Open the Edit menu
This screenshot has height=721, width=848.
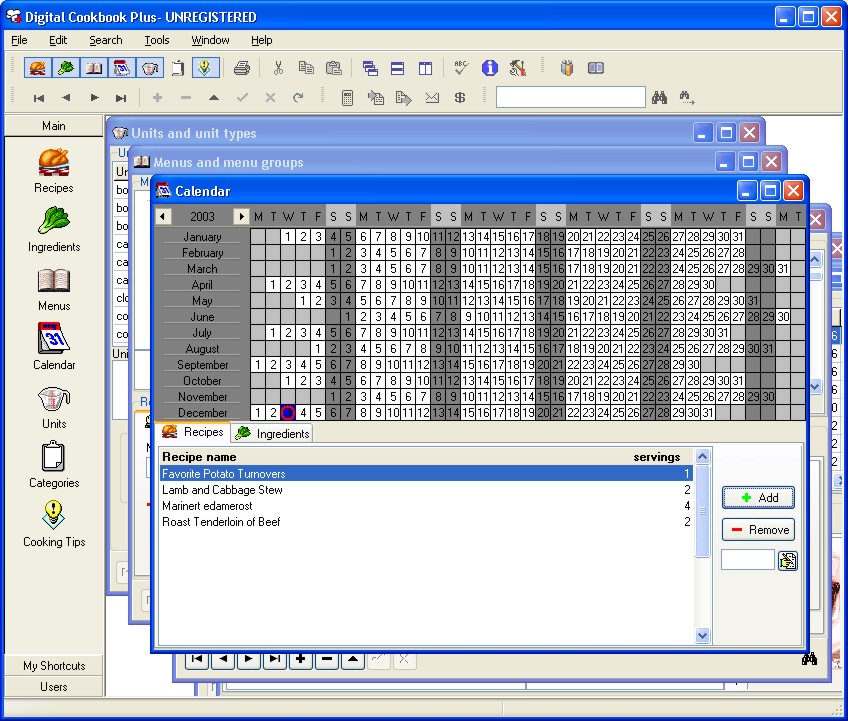click(x=58, y=40)
